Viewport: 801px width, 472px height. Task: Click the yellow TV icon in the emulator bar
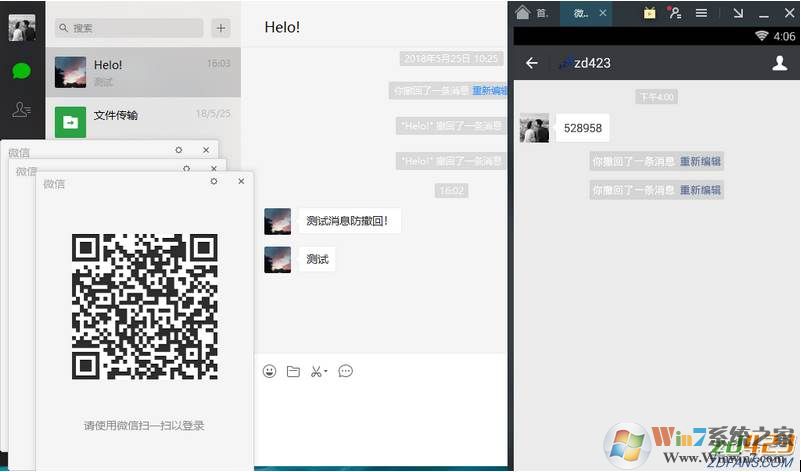(650, 13)
